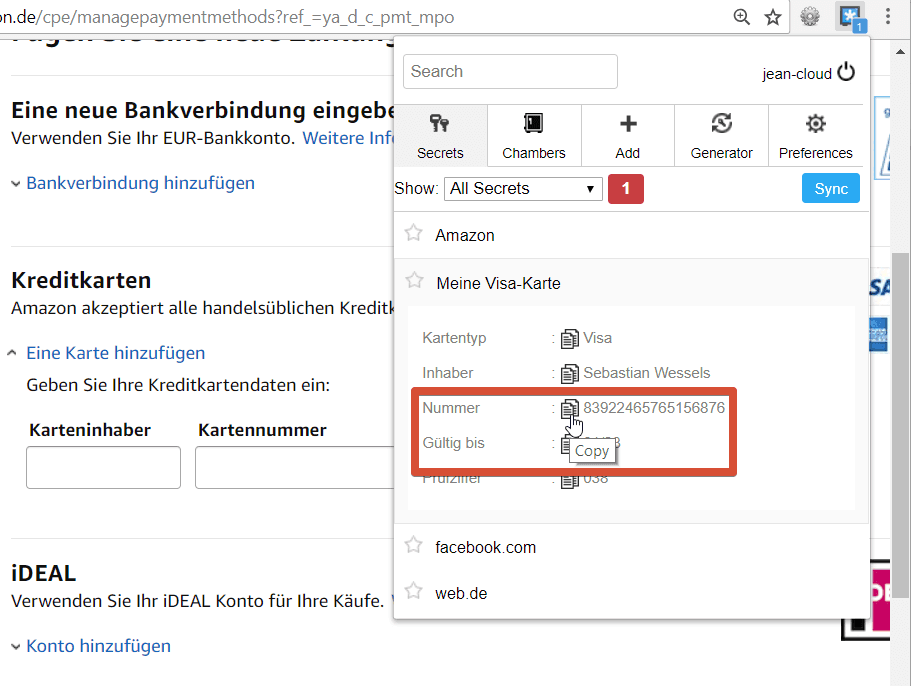Copy the Kartentyp value Visa
The image size is (911, 686).
[x=569, y=339]
